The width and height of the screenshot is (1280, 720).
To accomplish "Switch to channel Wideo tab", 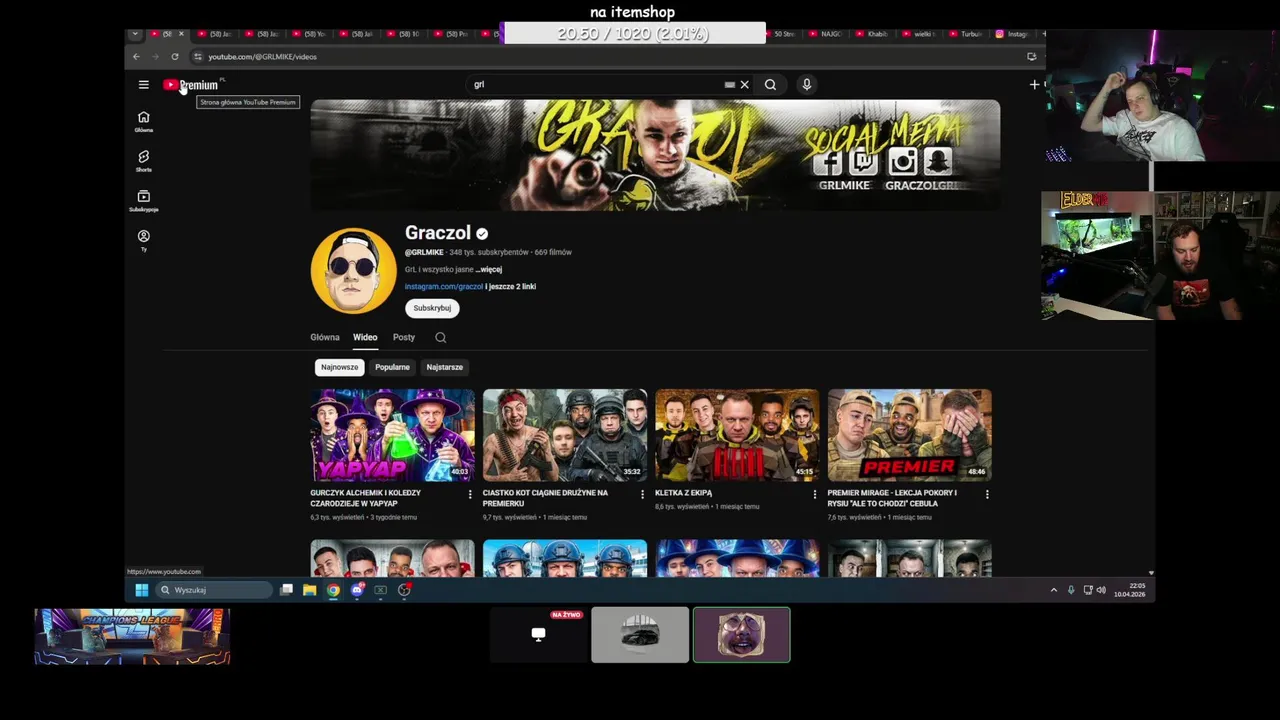I will (x=365, y=338).
